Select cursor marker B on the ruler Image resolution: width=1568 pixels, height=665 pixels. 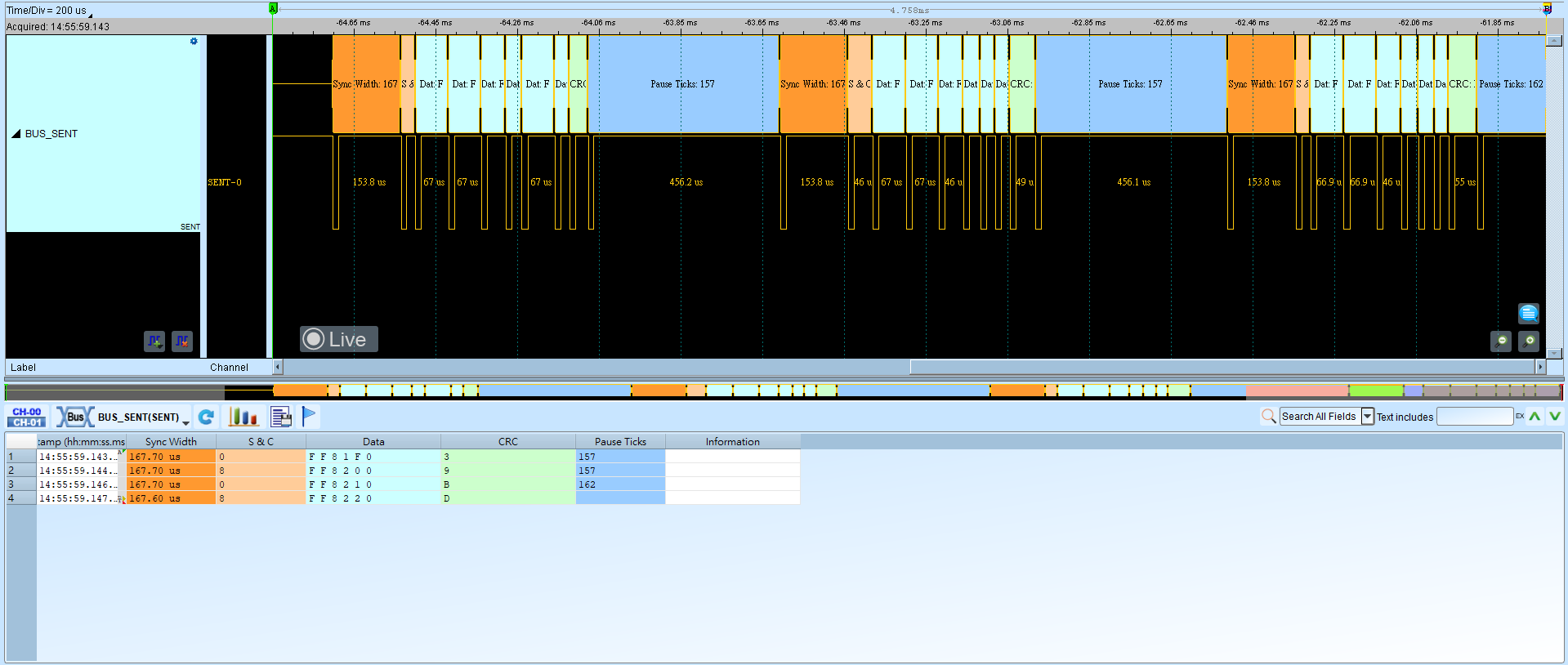[x=1546, y=8]
